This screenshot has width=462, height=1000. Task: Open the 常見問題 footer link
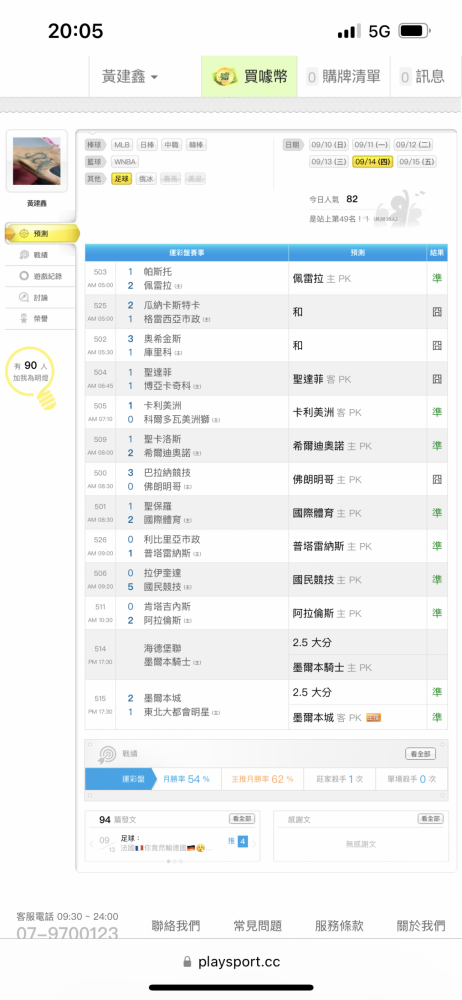pyautogui.click(x=258, y=926)
